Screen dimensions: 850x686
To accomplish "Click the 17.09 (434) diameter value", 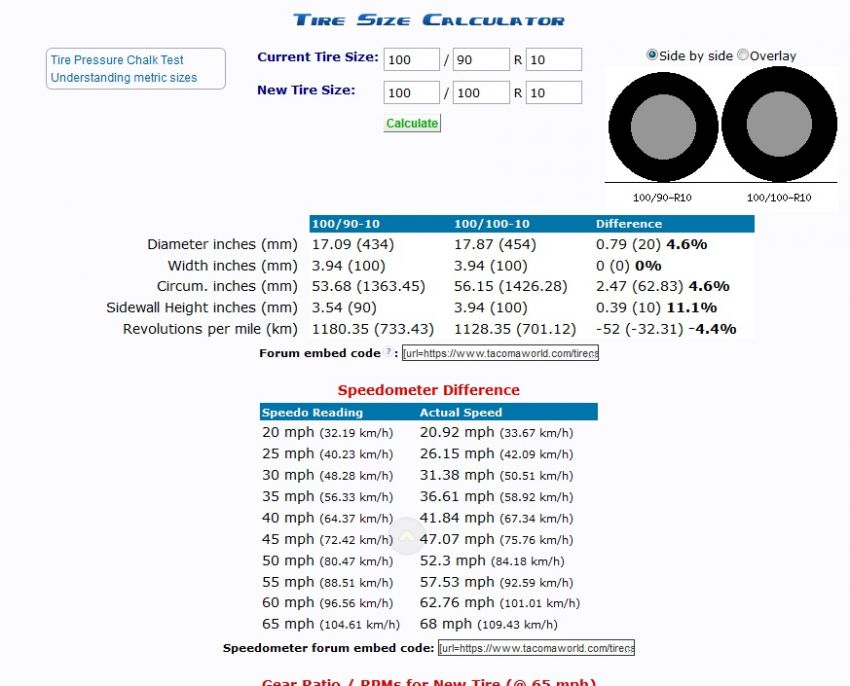I will [x=353, y=245].
